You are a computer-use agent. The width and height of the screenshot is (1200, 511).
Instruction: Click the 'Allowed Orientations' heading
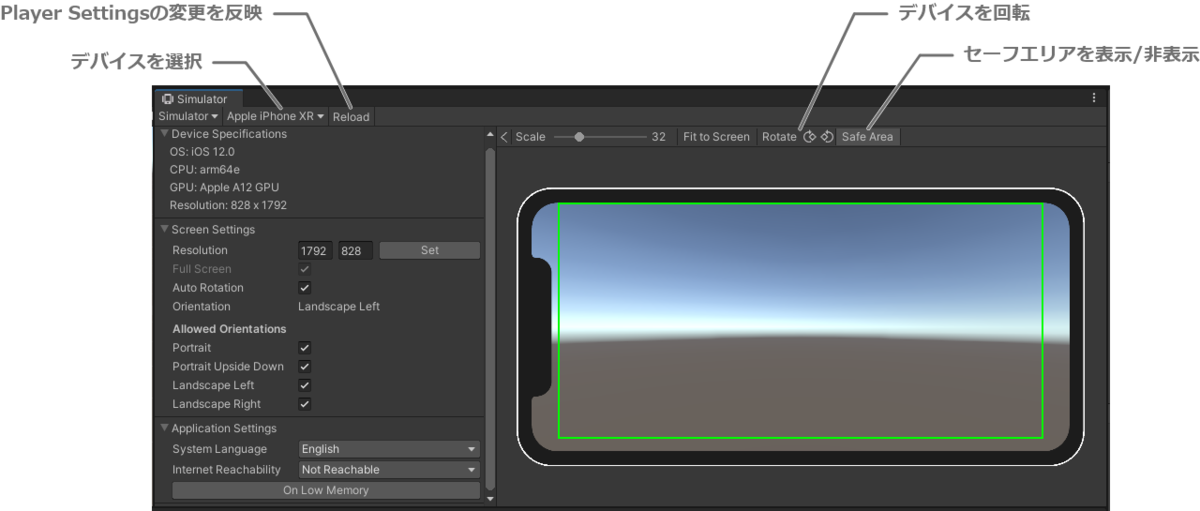coord(229,329)
